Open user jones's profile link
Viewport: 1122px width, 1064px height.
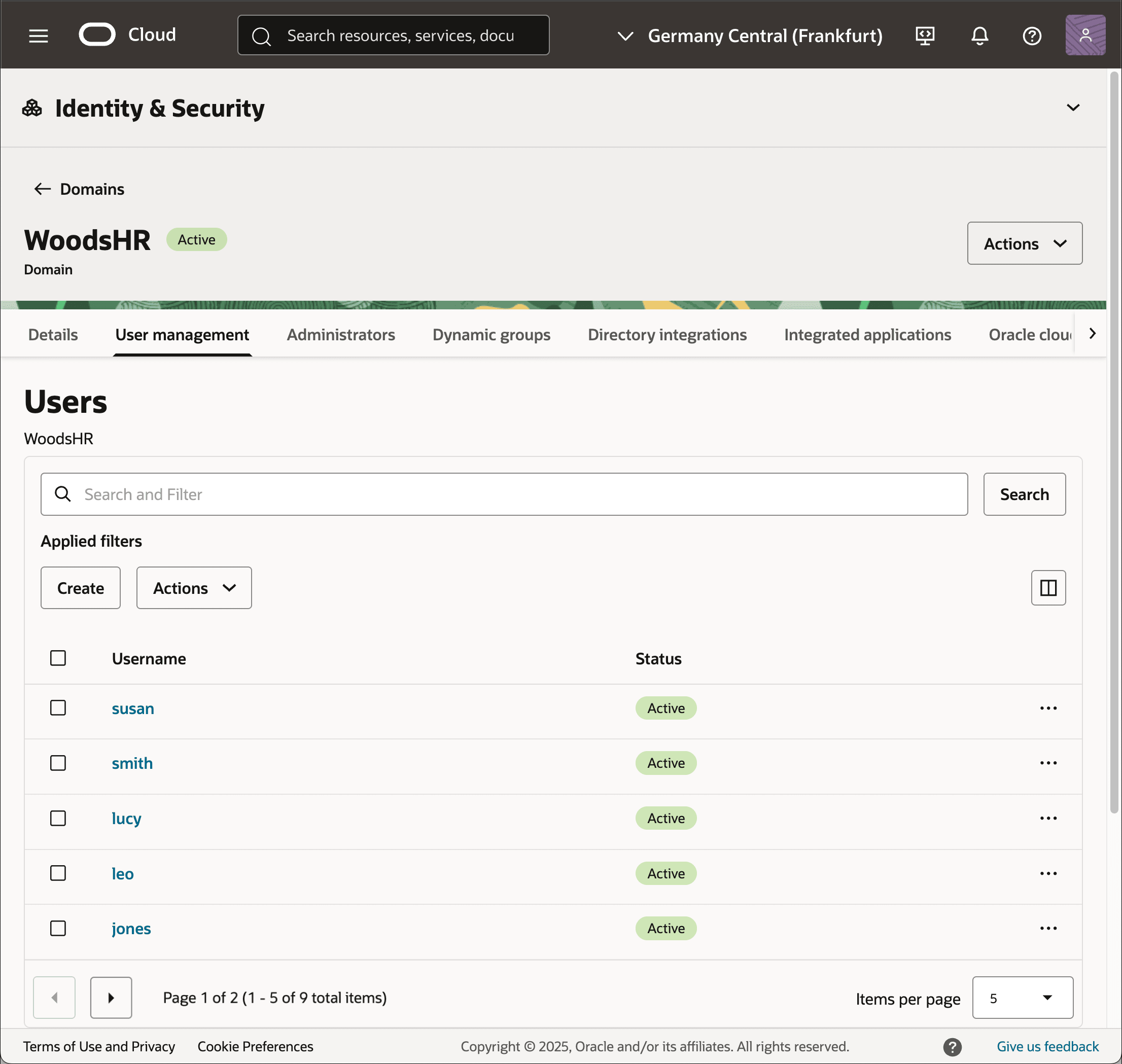131,929
